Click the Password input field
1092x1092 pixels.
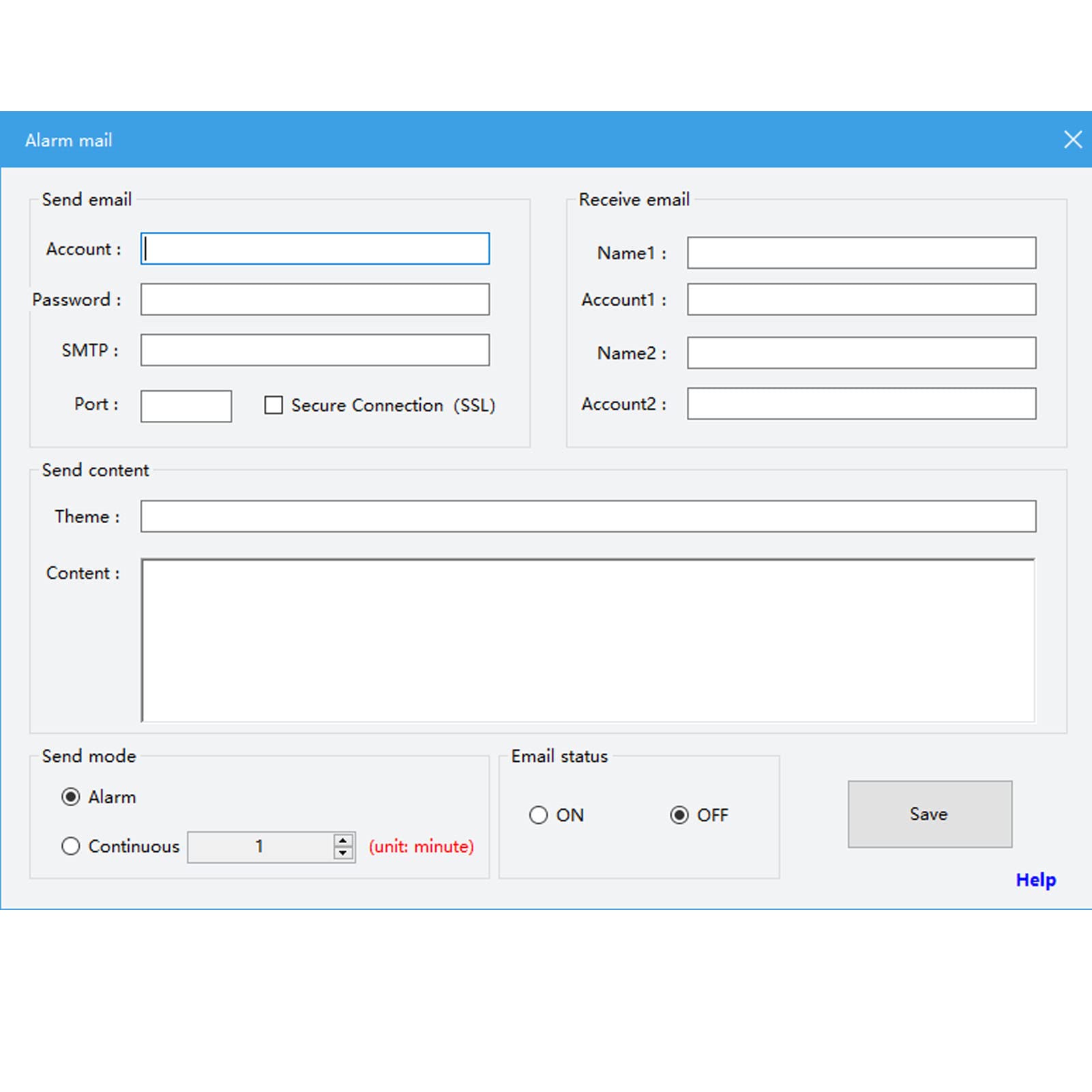tap(315, 299)
